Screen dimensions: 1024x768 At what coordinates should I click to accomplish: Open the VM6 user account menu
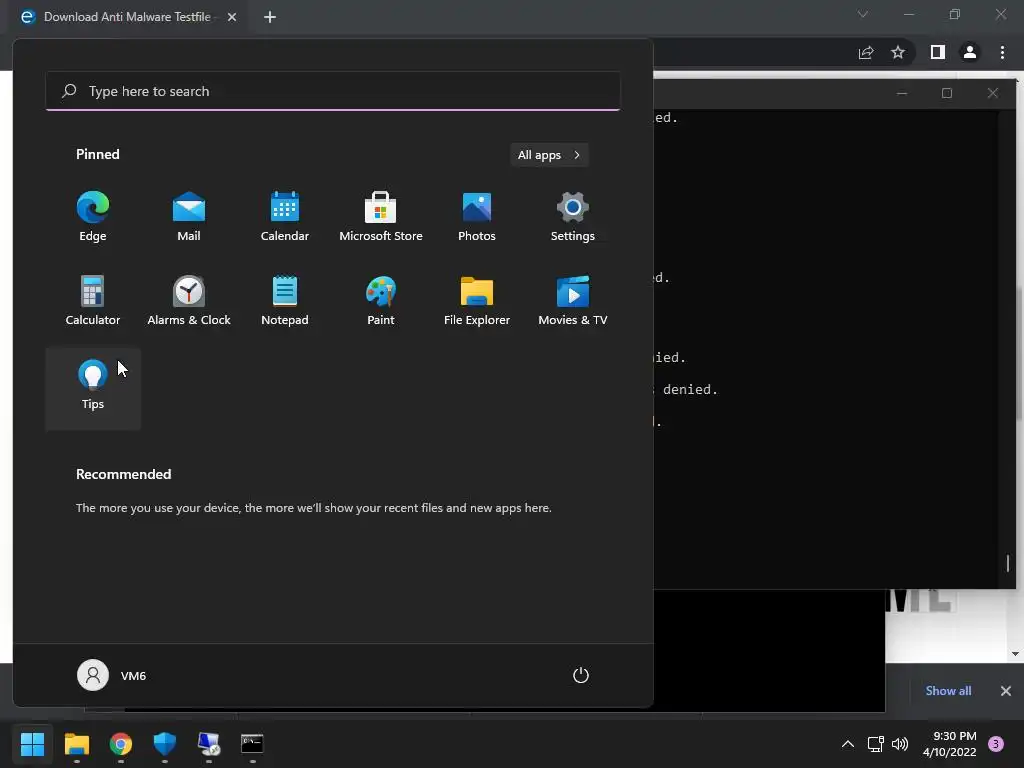112,675
